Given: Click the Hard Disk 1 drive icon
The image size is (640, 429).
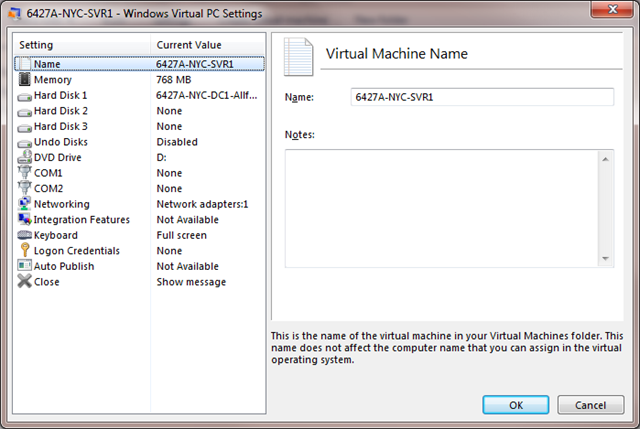Looking at the screenshot, I should pyautogui.click(x=24, y=97).
